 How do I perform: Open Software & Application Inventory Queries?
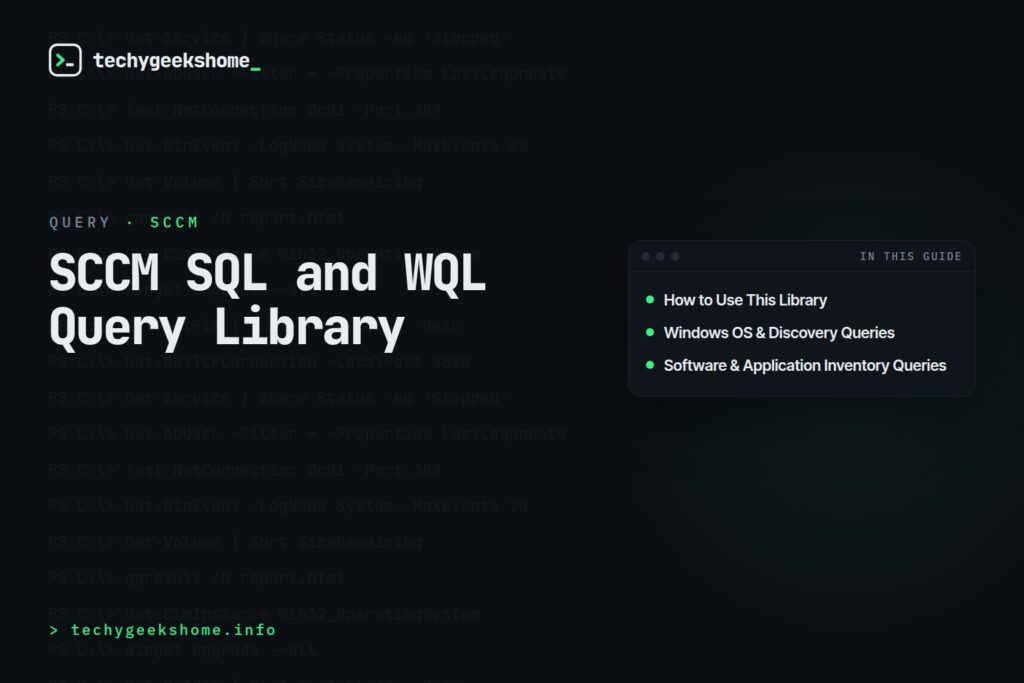point(805,365)
